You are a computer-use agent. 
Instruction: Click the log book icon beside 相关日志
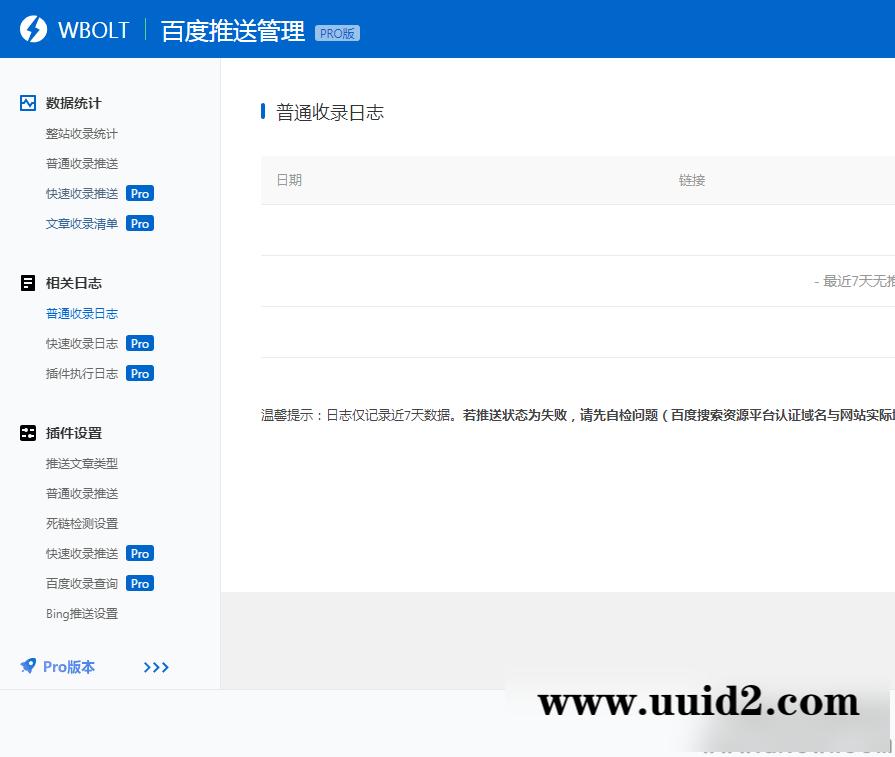27,283
